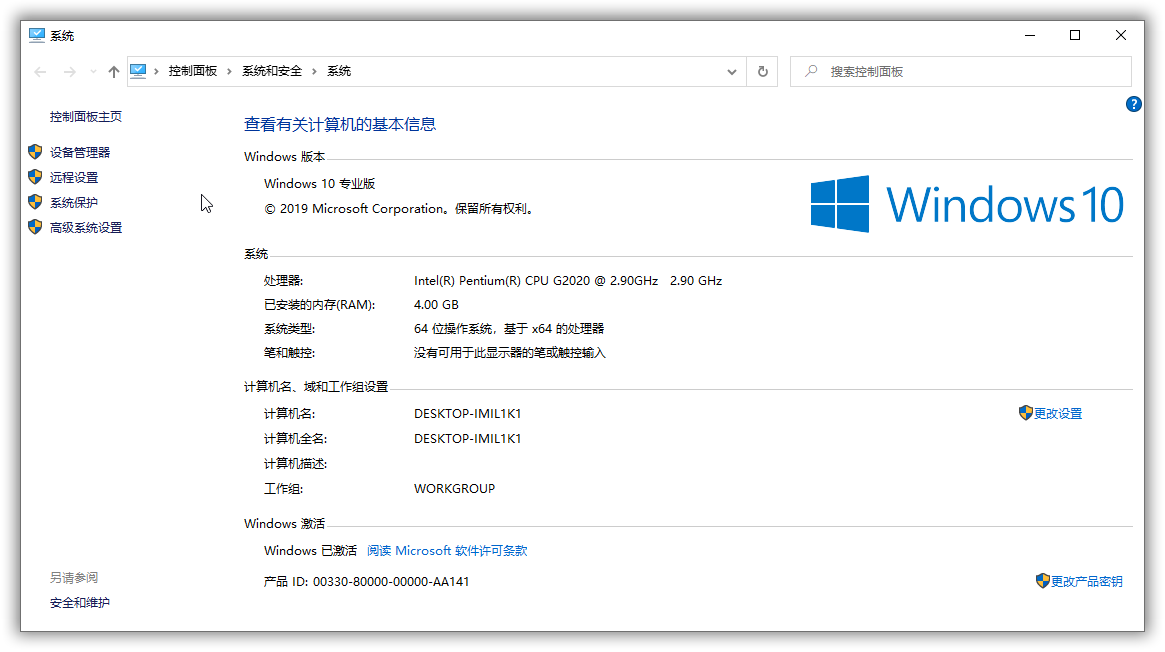Maximize the 系统 window
The image size is (1165, 652).
tap(1075, 35)
